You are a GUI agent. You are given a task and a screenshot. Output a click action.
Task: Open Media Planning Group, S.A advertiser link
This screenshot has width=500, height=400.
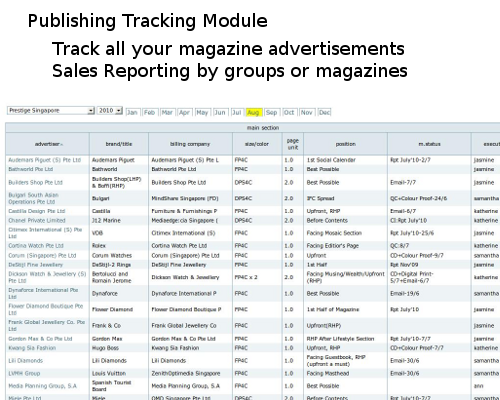42,386
